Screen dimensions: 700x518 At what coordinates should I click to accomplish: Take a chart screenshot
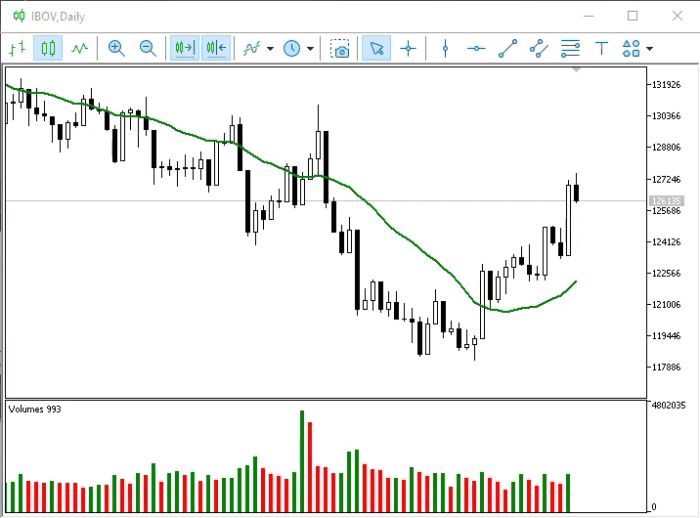coord(340,48)
